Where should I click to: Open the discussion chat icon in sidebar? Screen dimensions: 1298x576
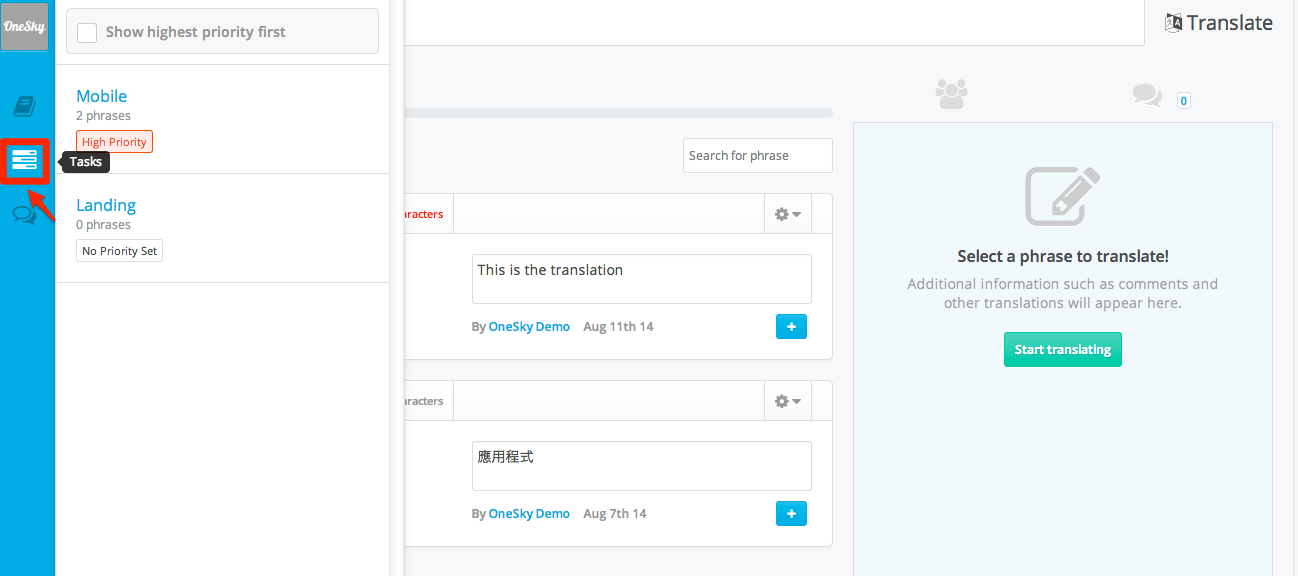pos(25,213)
